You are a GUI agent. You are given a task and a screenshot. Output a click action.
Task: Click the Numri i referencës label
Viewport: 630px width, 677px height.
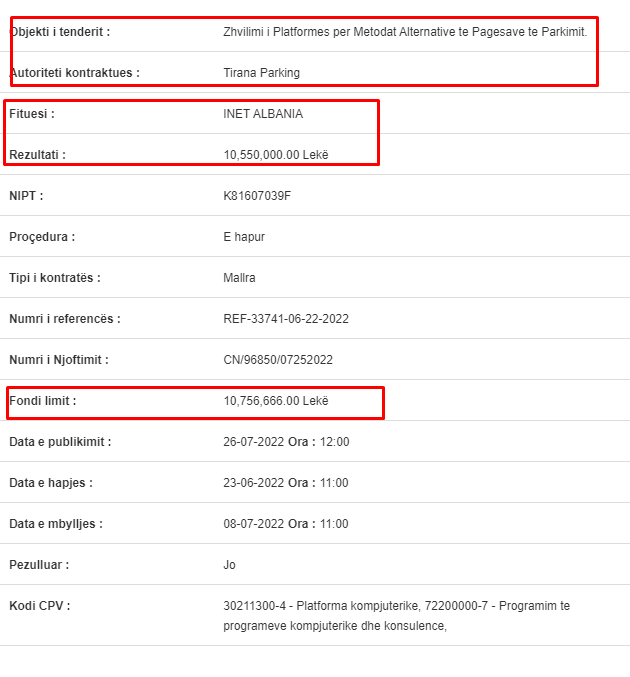pyautogui.click(x=65, y=319)
